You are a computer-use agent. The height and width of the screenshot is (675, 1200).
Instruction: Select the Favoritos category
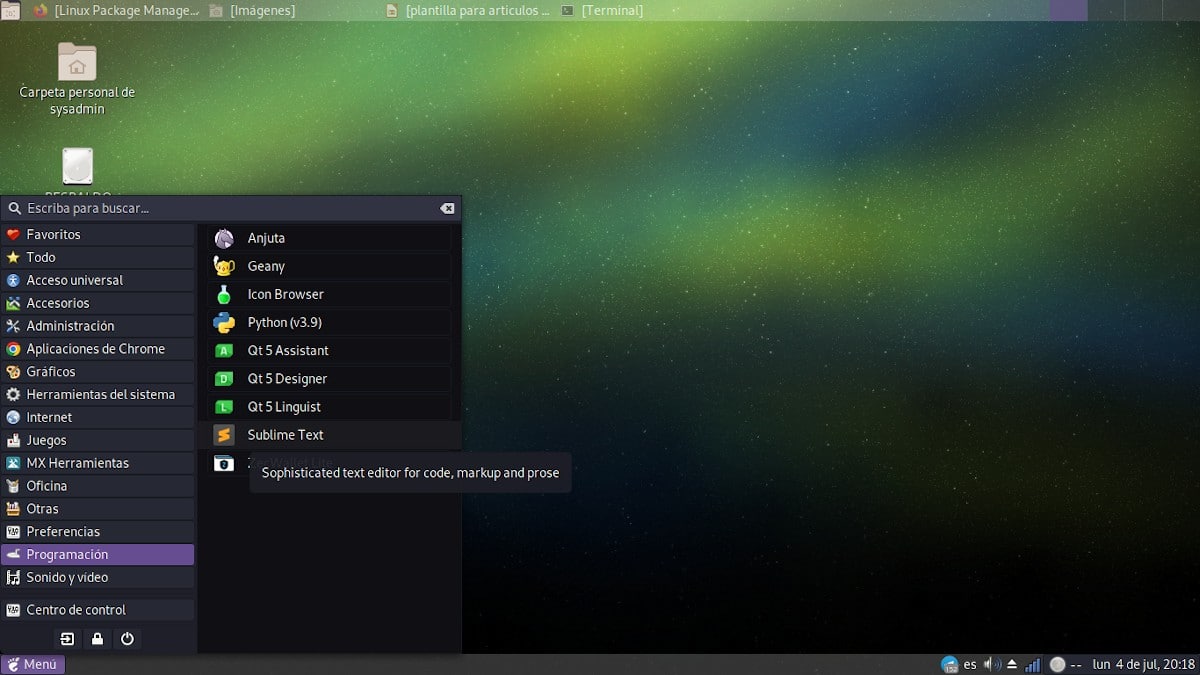pos(53,235)
